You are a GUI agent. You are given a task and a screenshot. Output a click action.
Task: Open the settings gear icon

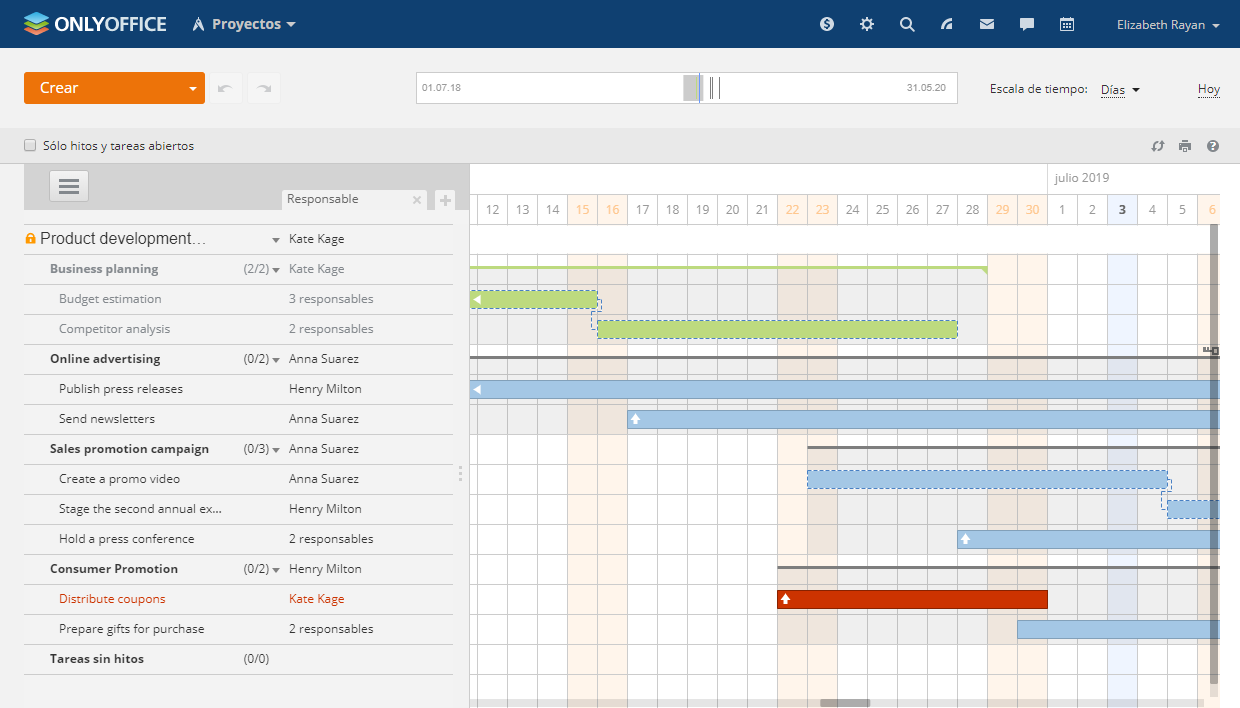pos(867,25)
